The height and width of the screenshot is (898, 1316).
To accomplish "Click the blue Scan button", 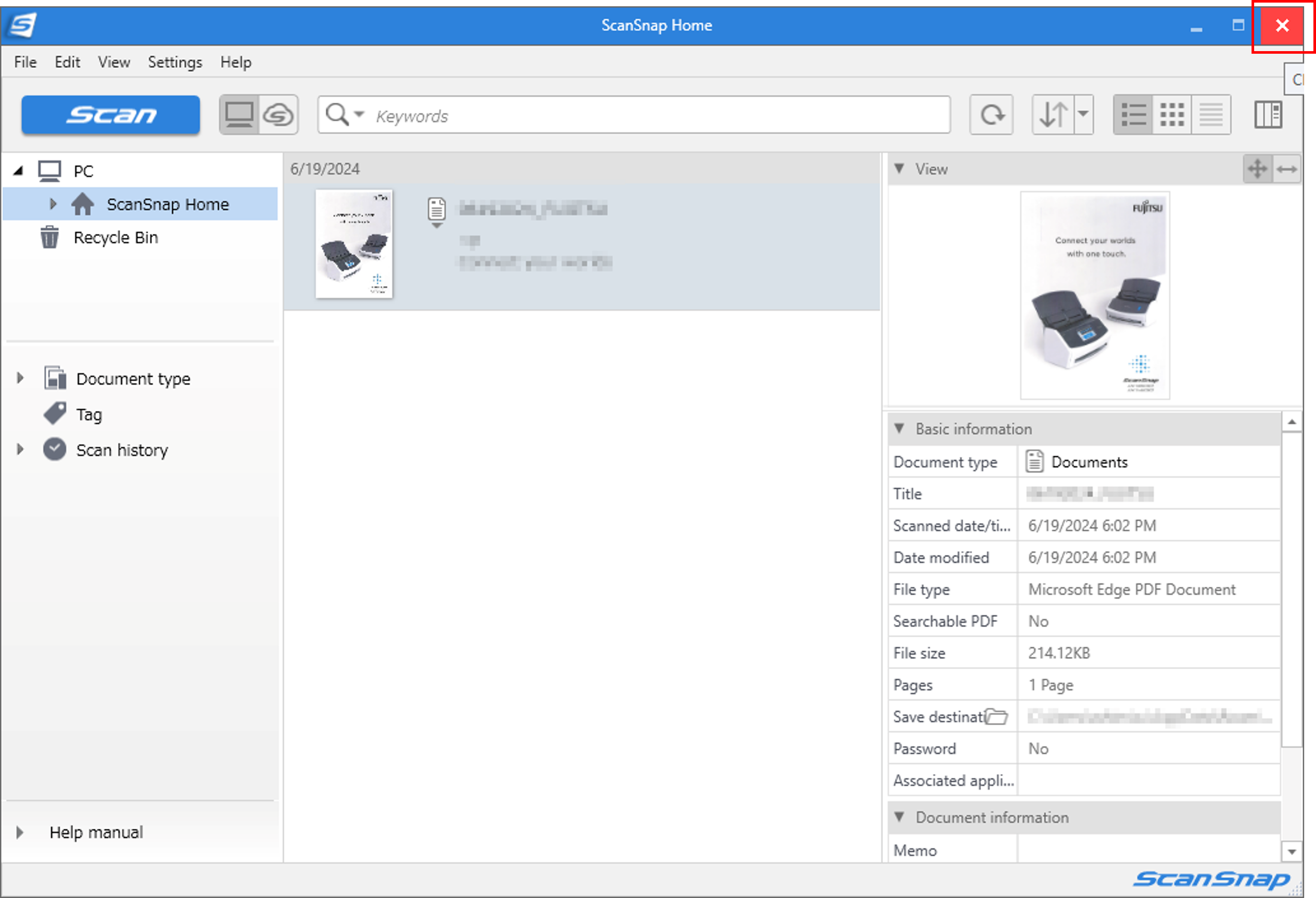I will (x=110, y=115).
